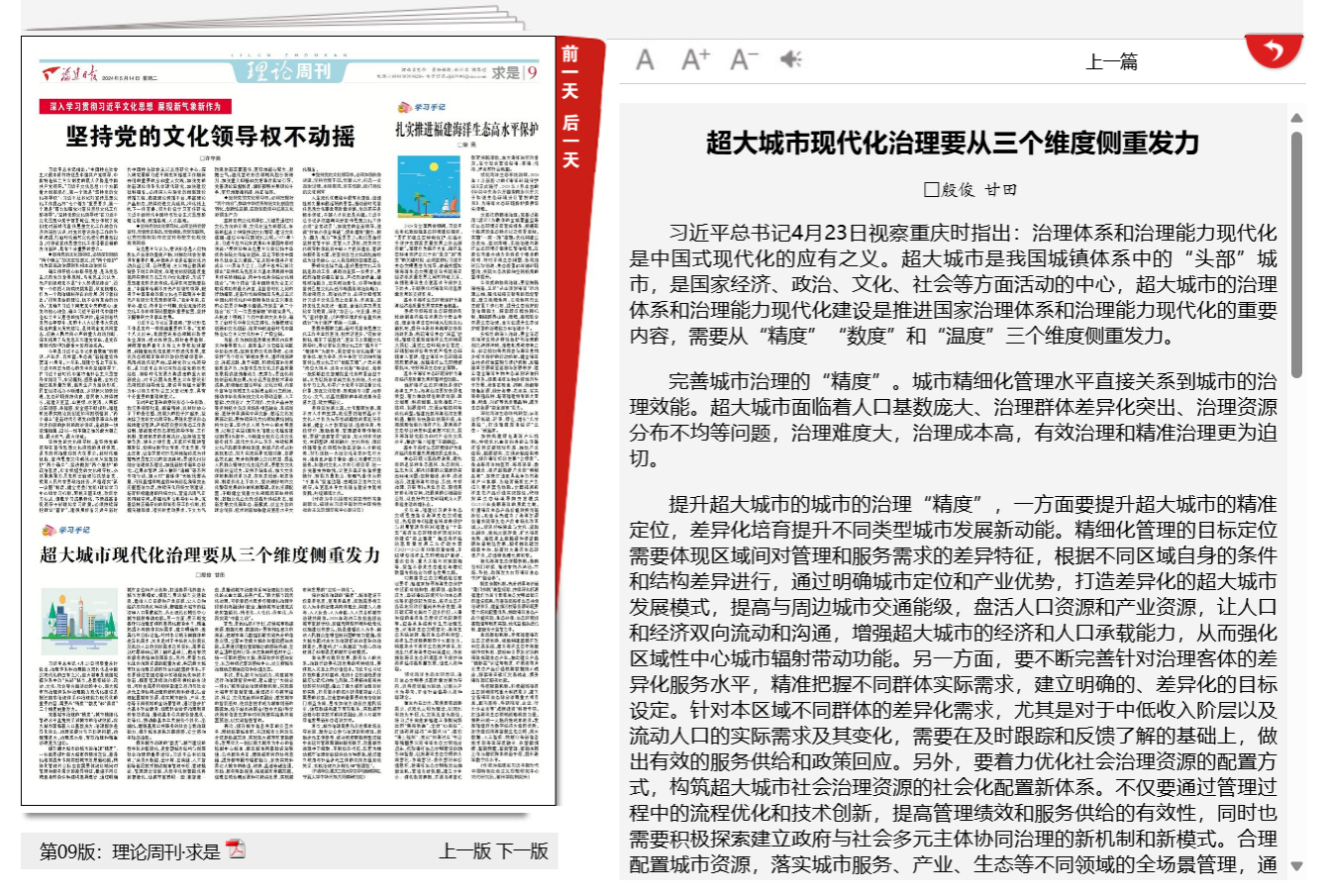Screen dimensions: 1327x896
Task: Open next page 下一版
Action: (x=522, y=850)
